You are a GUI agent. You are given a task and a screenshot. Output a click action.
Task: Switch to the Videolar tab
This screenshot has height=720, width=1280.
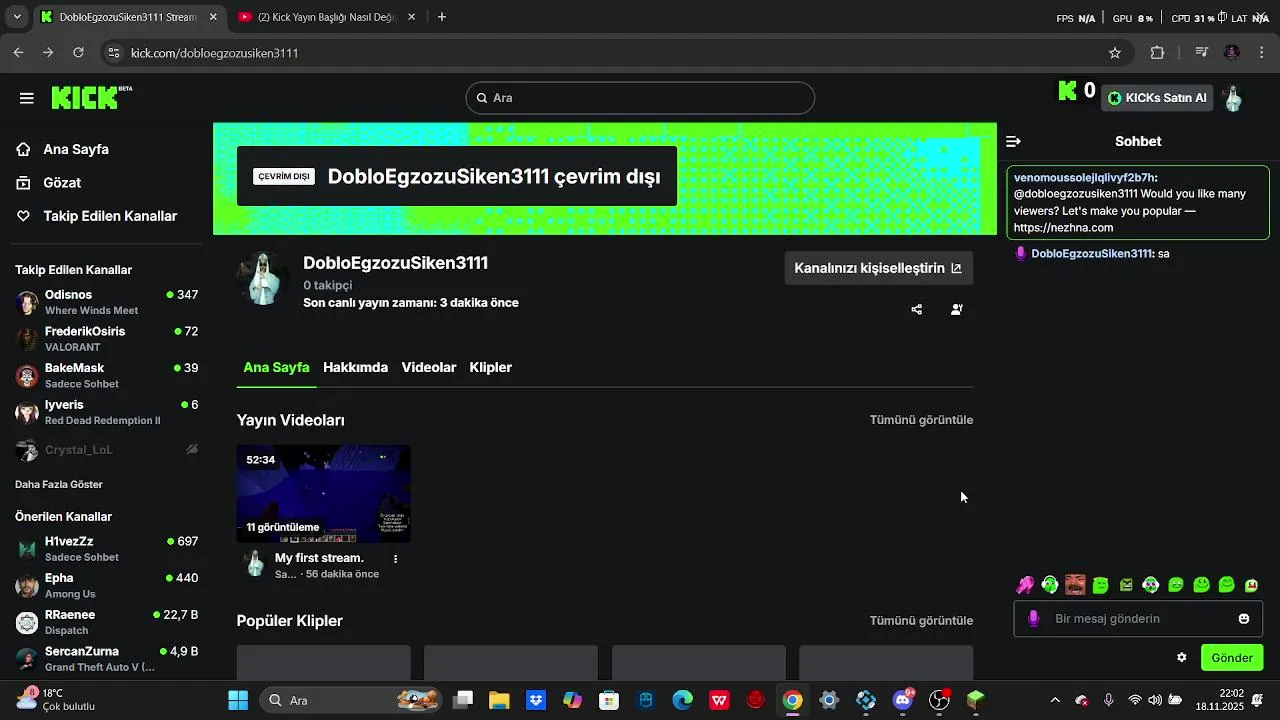(x=429, y=367)
